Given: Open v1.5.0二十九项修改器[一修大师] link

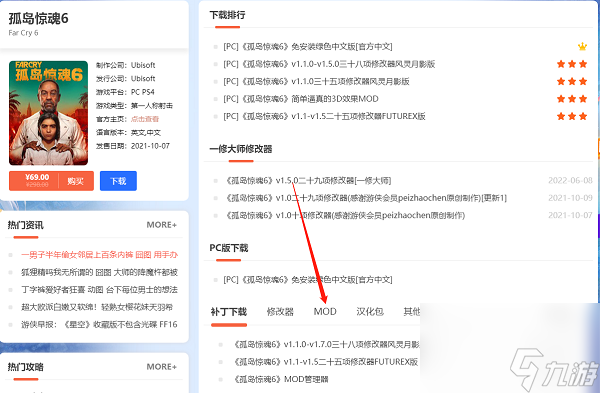Looking at the screenshot, I should [308, 180].
